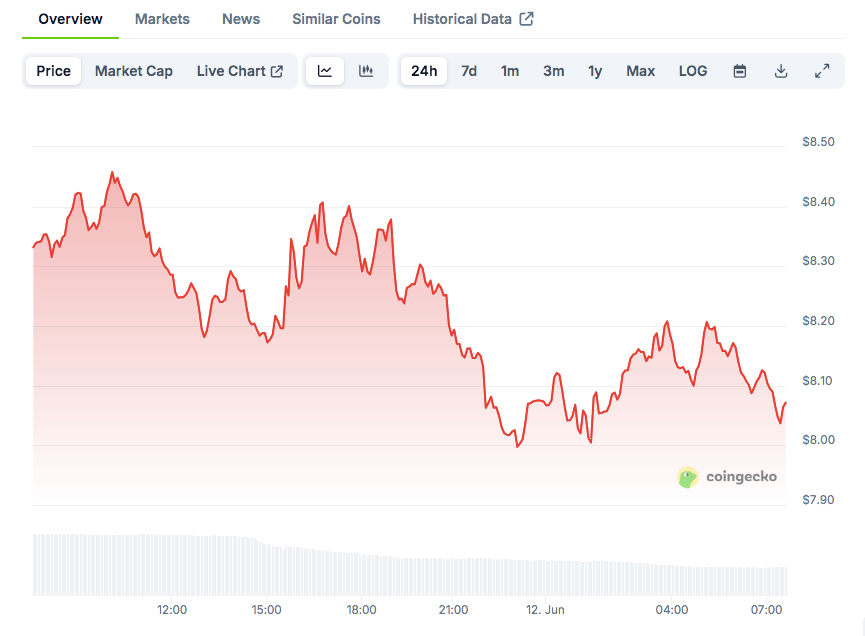Switch to line chart view icon

coord(325,71)
